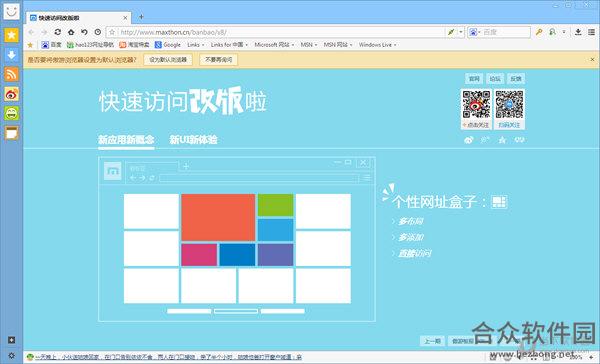Open the Notes sidebar panel
Viewport: 600px width, 364px height.
11,133
